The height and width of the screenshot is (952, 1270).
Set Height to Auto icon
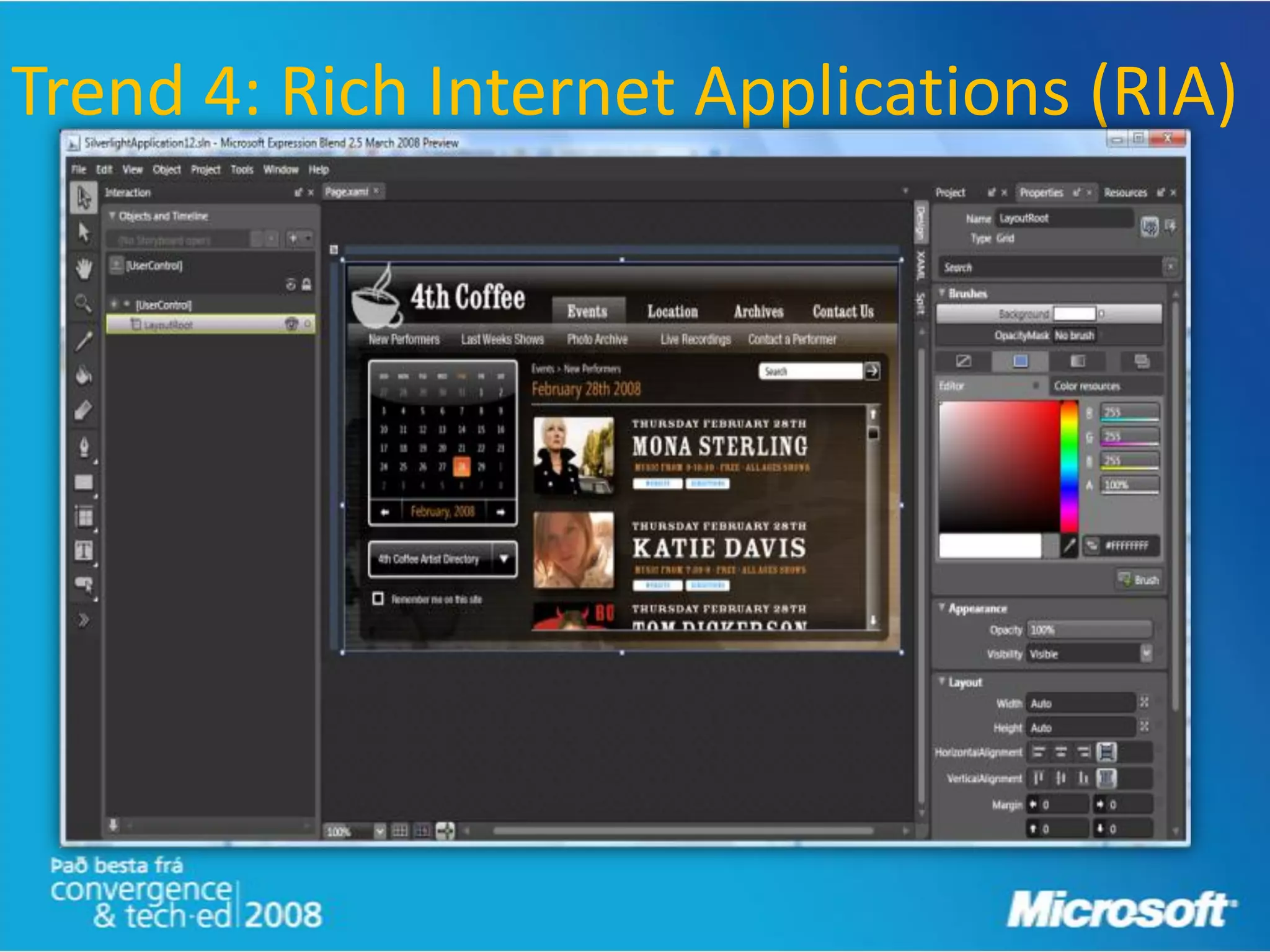click(1144, 726)
